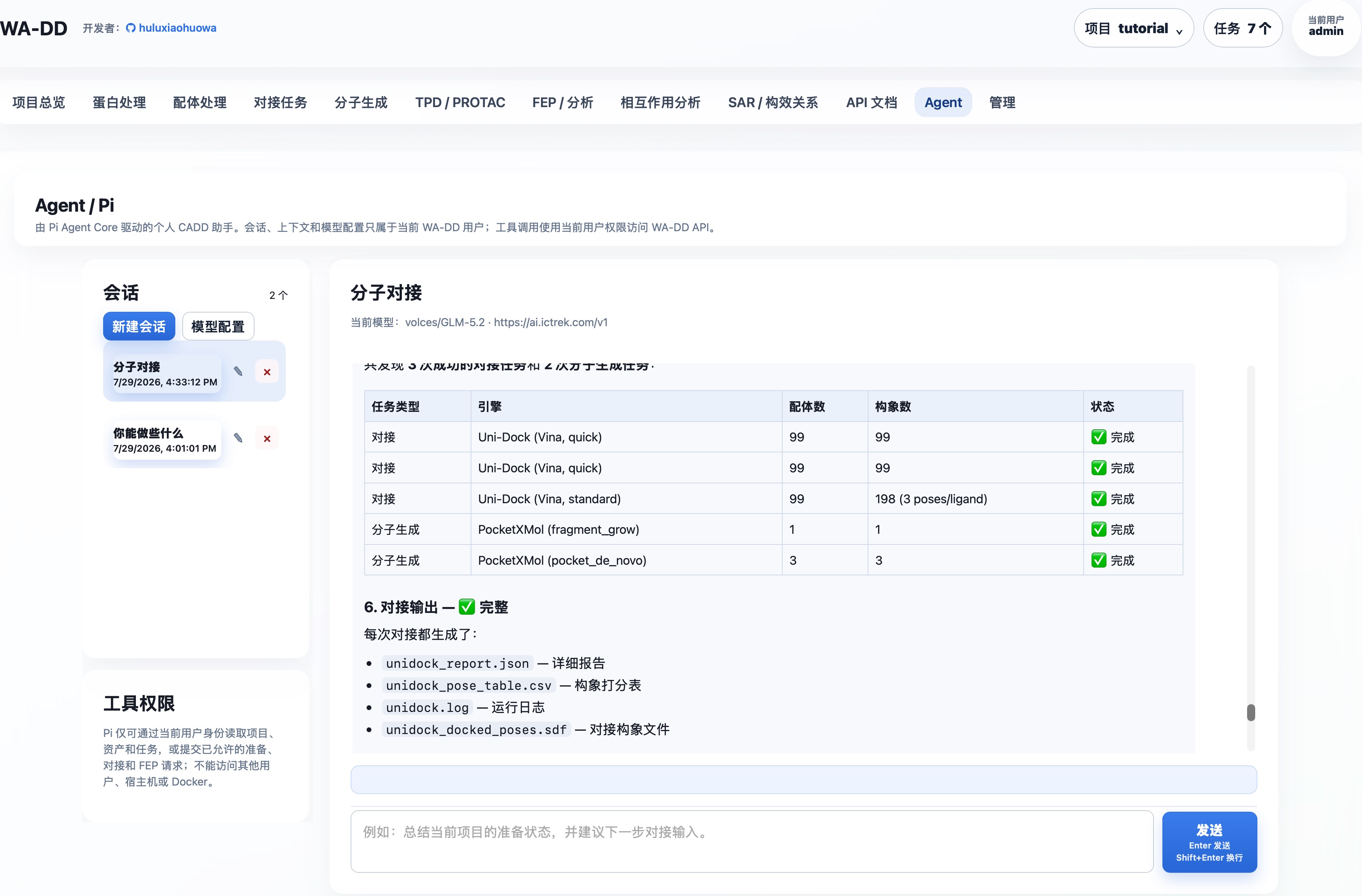
Task: Click the Agent / Pi heading
Action: (x=74, y=205)
